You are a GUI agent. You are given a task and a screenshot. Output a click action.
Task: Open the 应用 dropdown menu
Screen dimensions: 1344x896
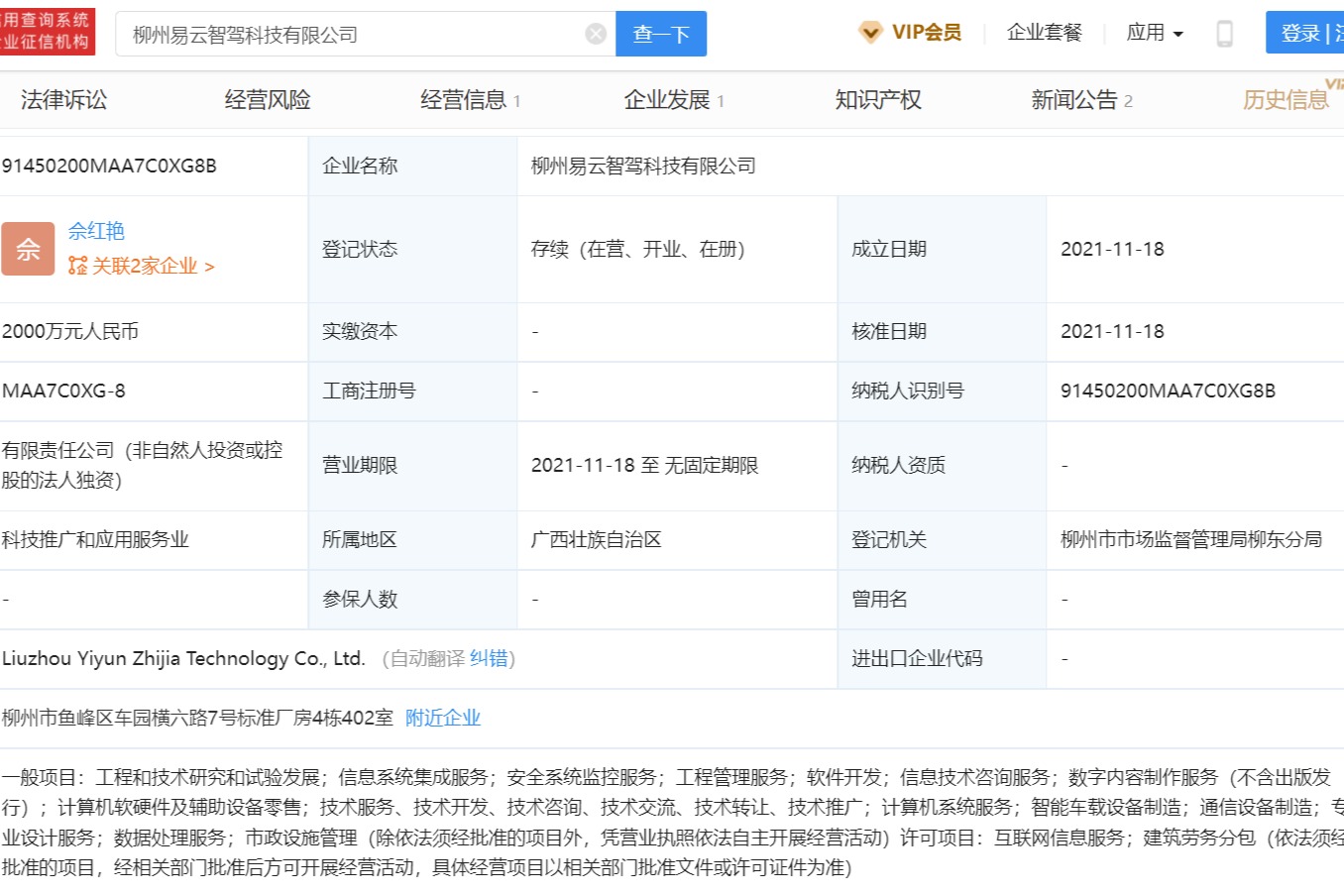click(x=1154, y=32)
